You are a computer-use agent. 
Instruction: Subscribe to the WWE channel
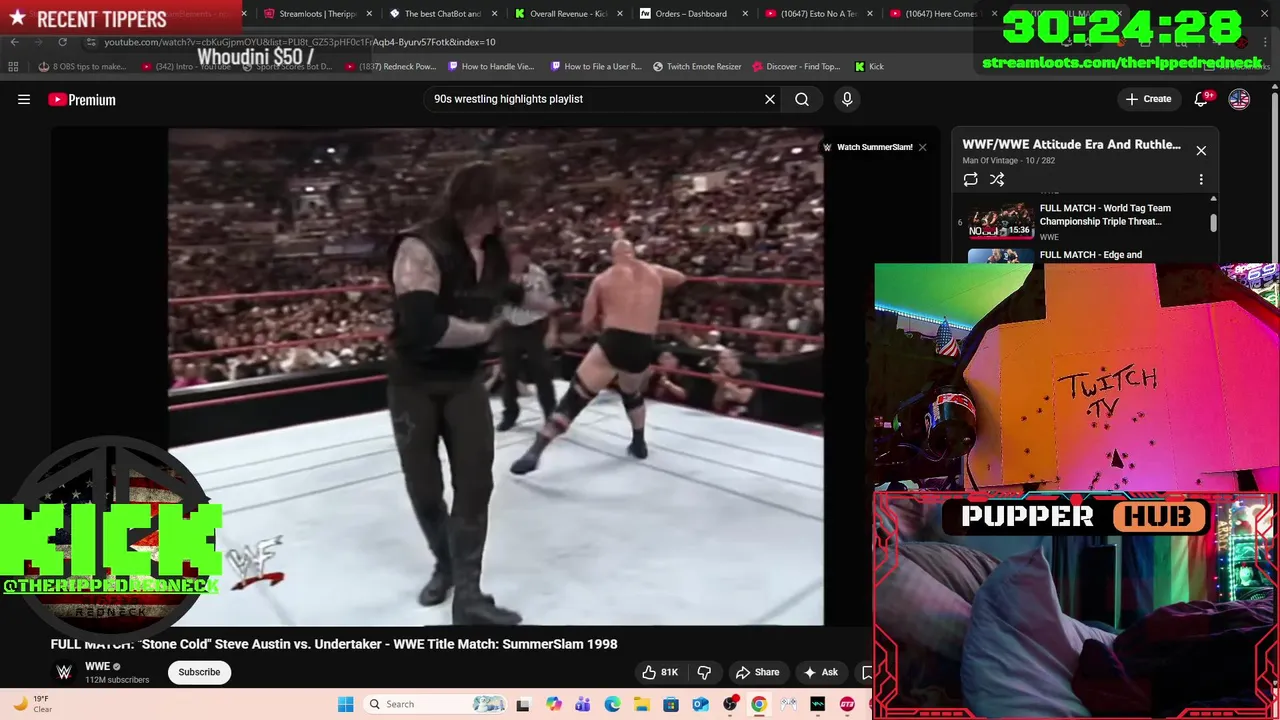[x=199, y=672]
